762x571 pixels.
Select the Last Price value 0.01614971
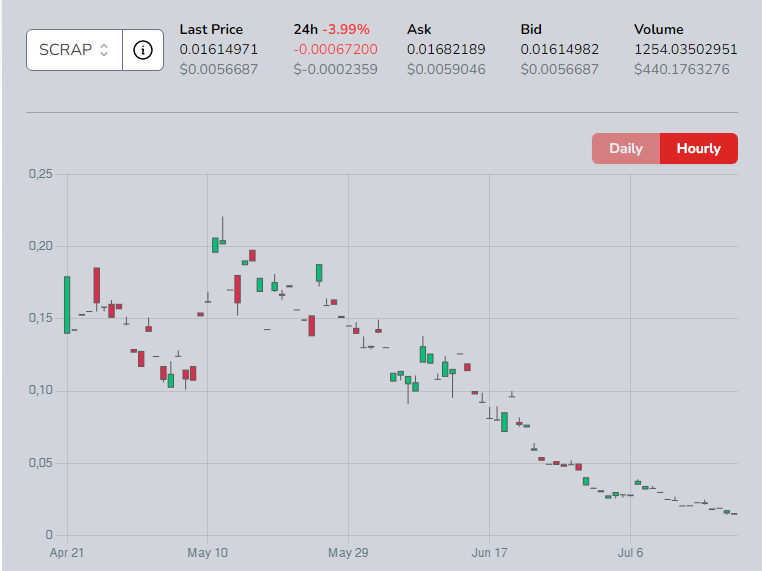point(219,50)
